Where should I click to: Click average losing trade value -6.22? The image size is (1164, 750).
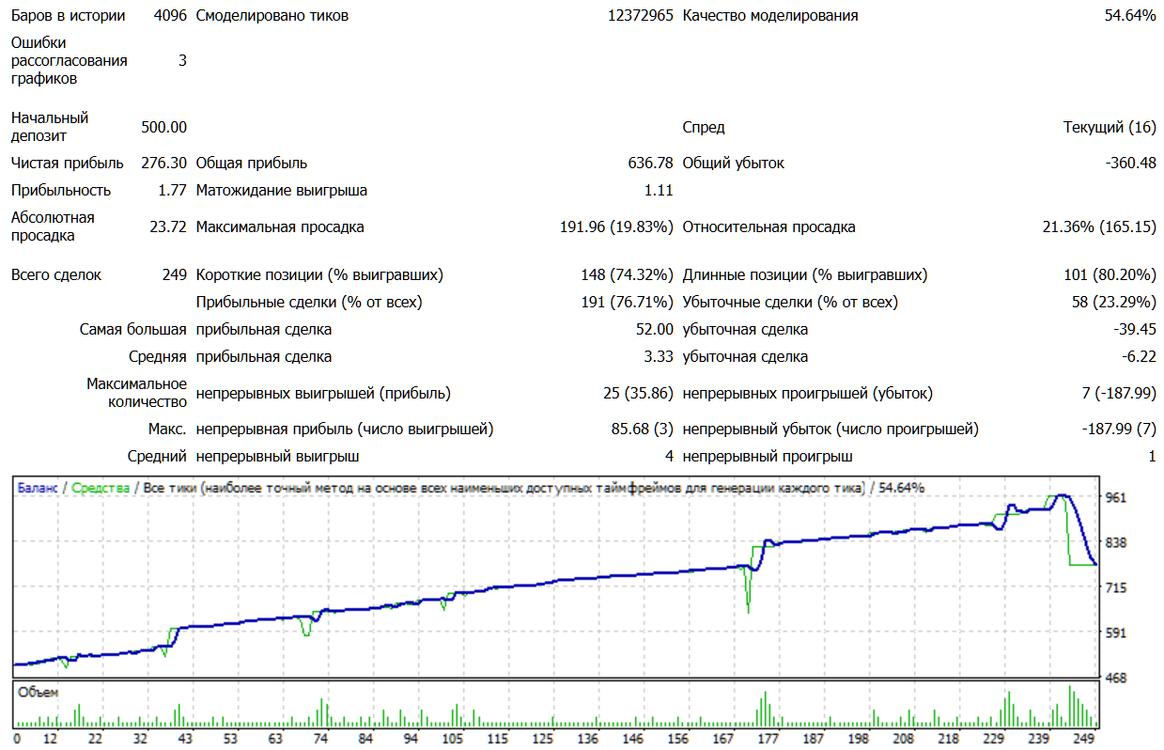click(x=1139, y=357)
